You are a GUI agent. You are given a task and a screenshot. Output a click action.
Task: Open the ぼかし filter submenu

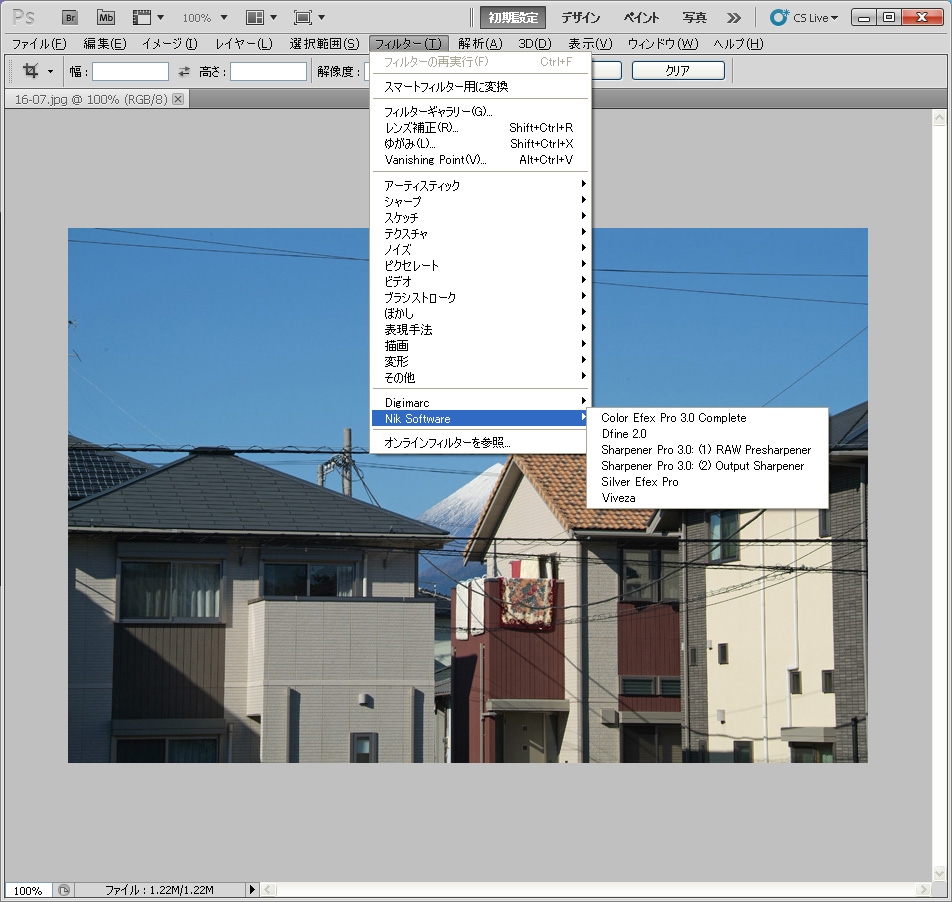400,313
